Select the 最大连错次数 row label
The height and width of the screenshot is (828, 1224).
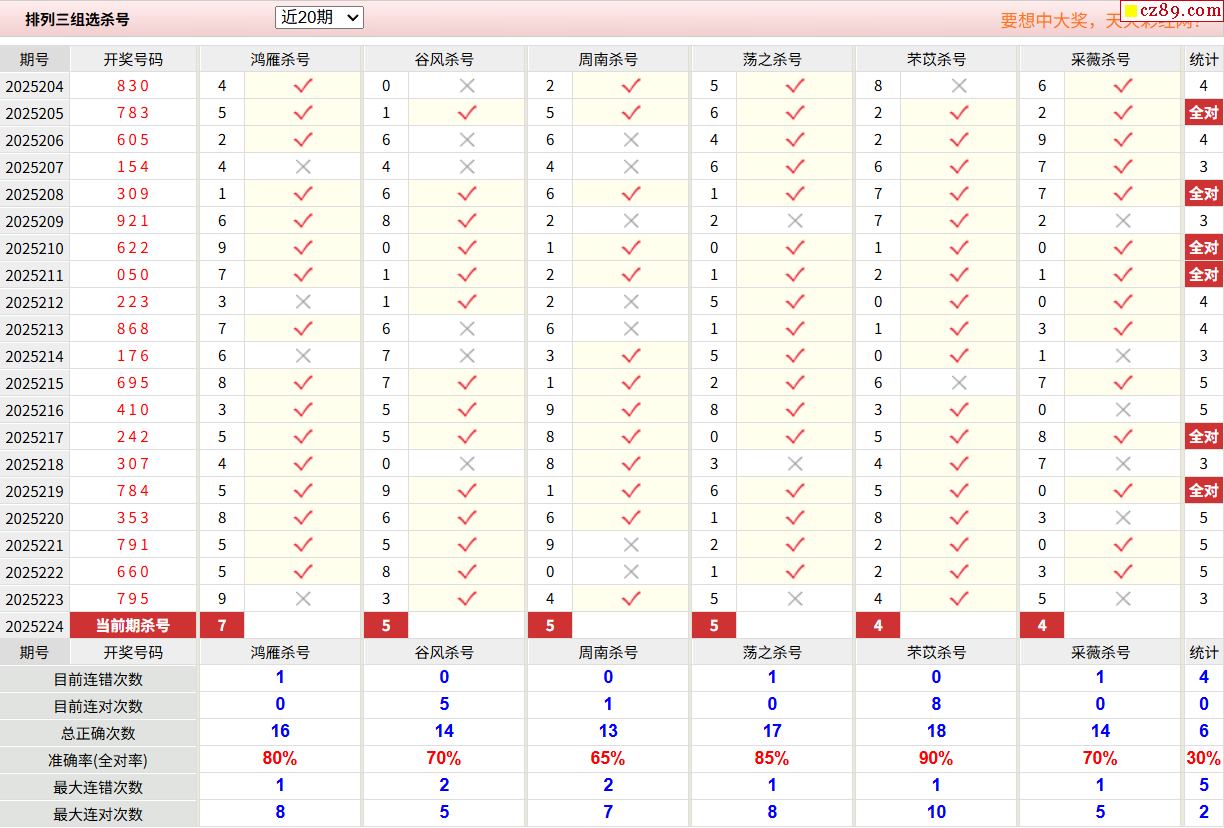click(98, 787)
